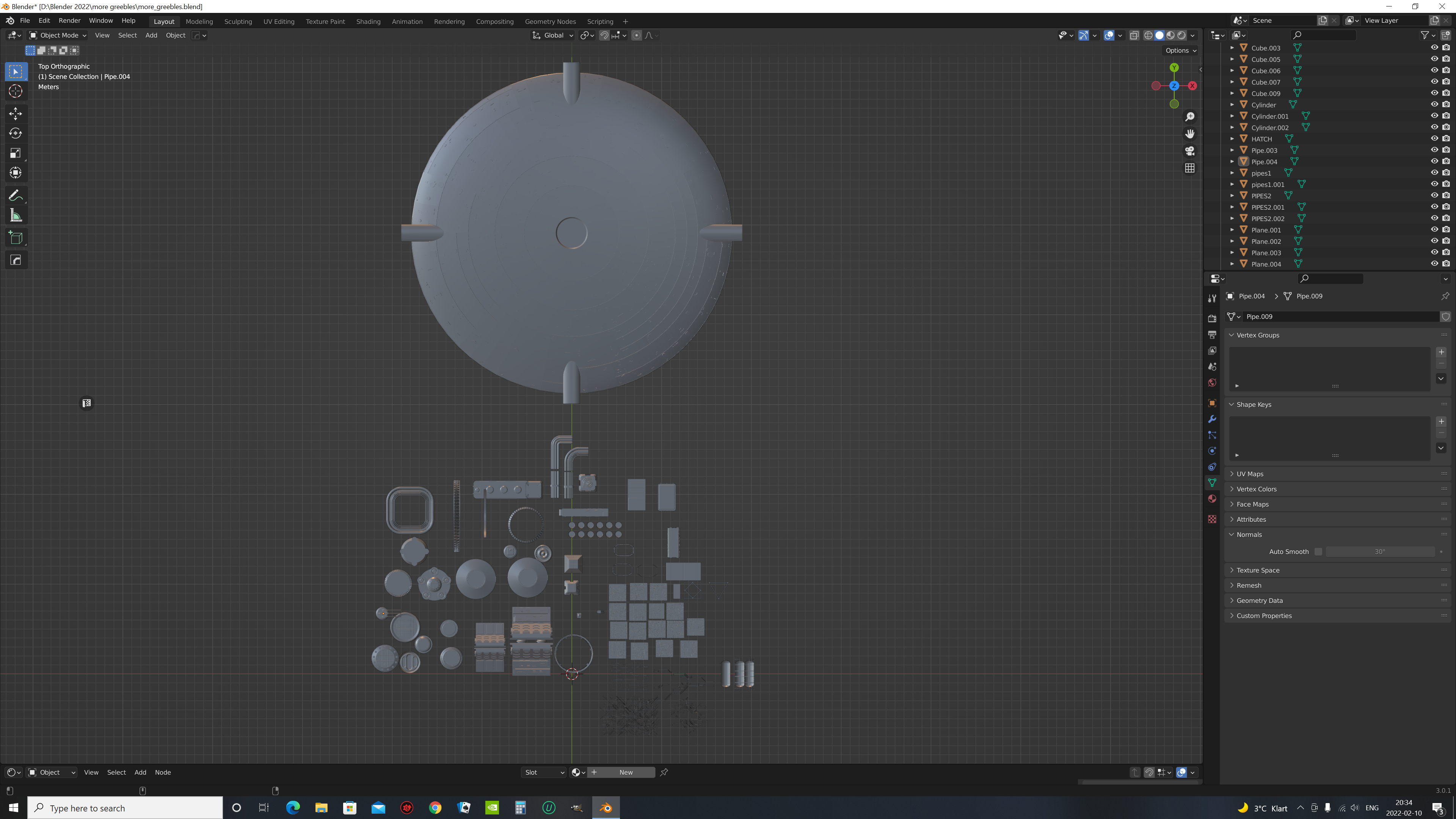
Task: Open Modifier Properties wrench tab
Action: (1212, 419)
